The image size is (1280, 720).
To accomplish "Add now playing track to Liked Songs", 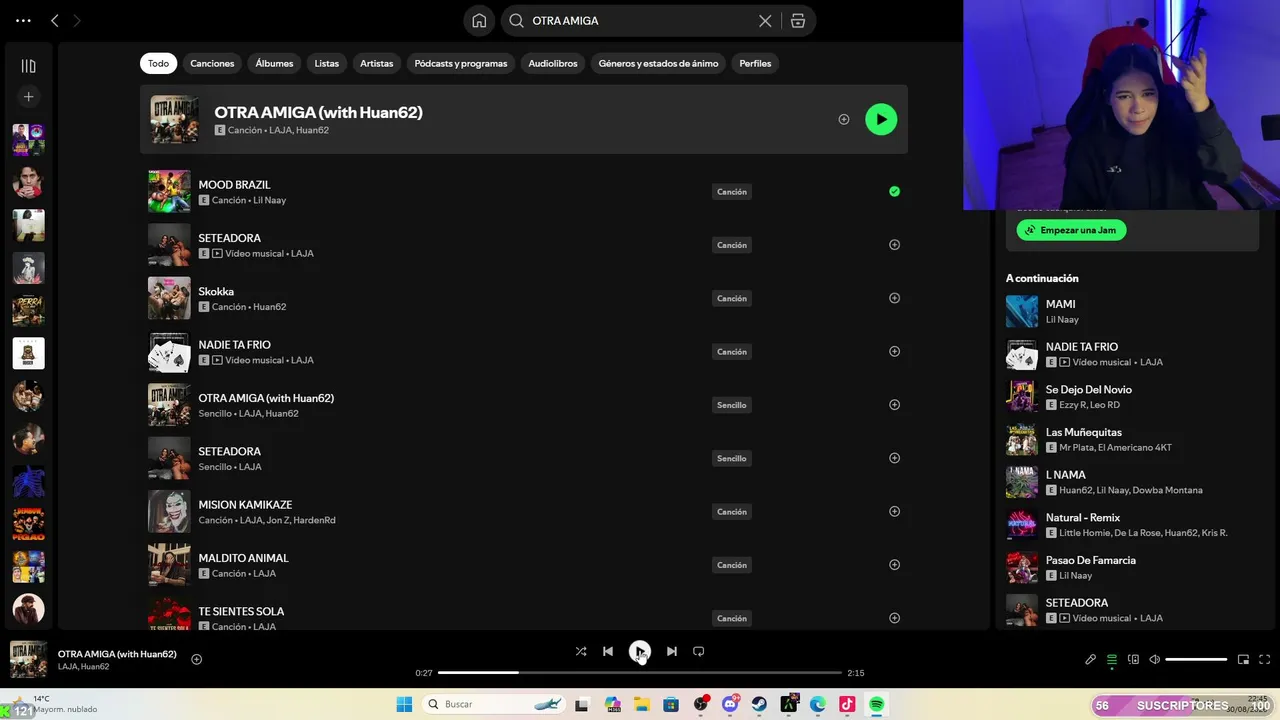I will [x=196, y=659].
